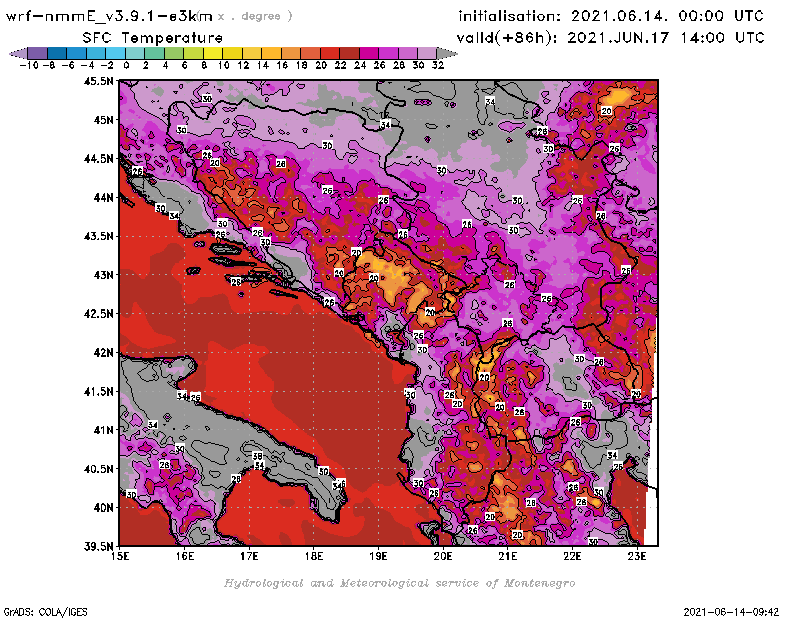Select the legend swatch between 10 and 12
Viewport: 800px width, 618px height.
[232, 53]
